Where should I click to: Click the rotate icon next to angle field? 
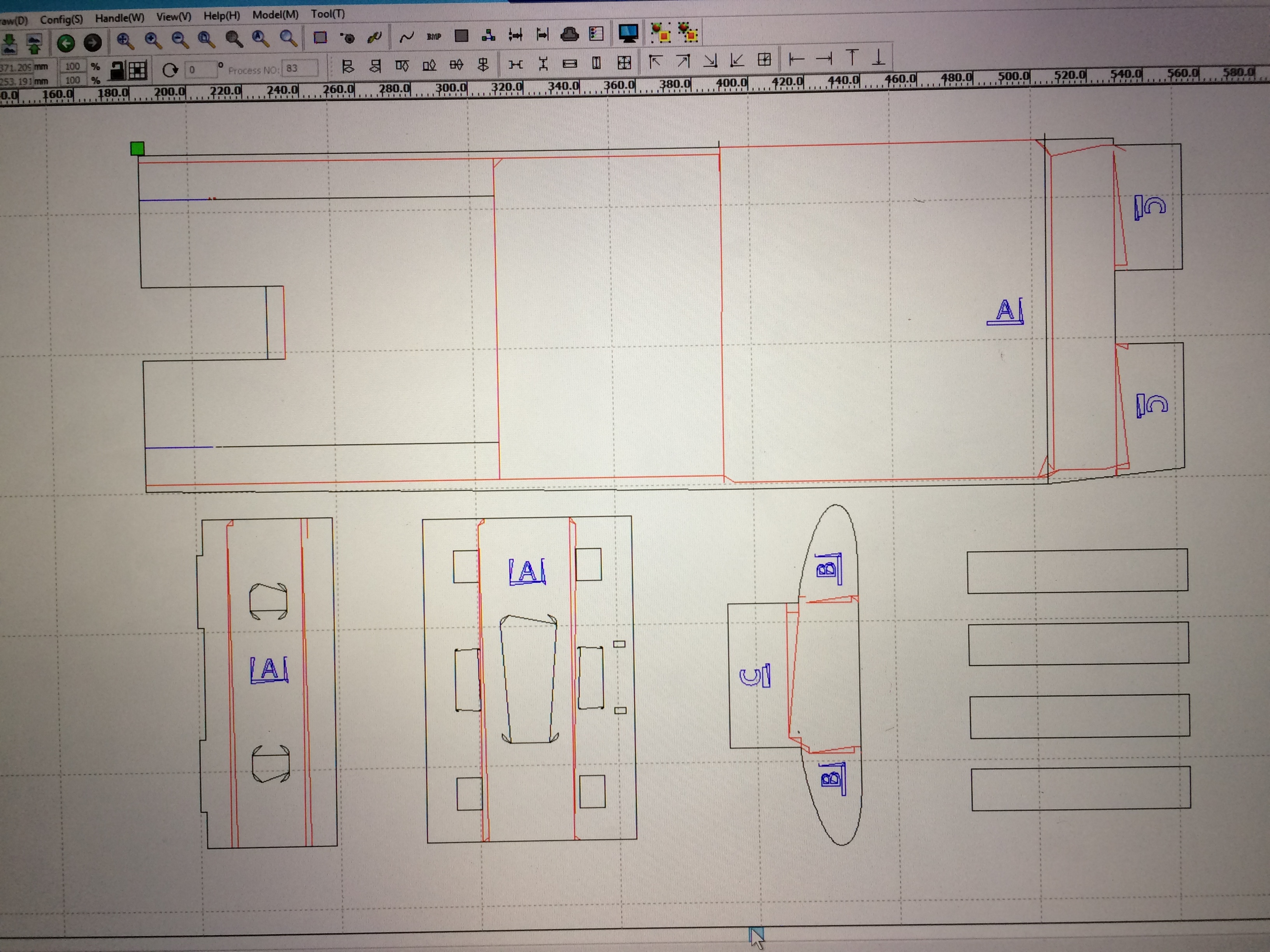click(x=169, y=70)
